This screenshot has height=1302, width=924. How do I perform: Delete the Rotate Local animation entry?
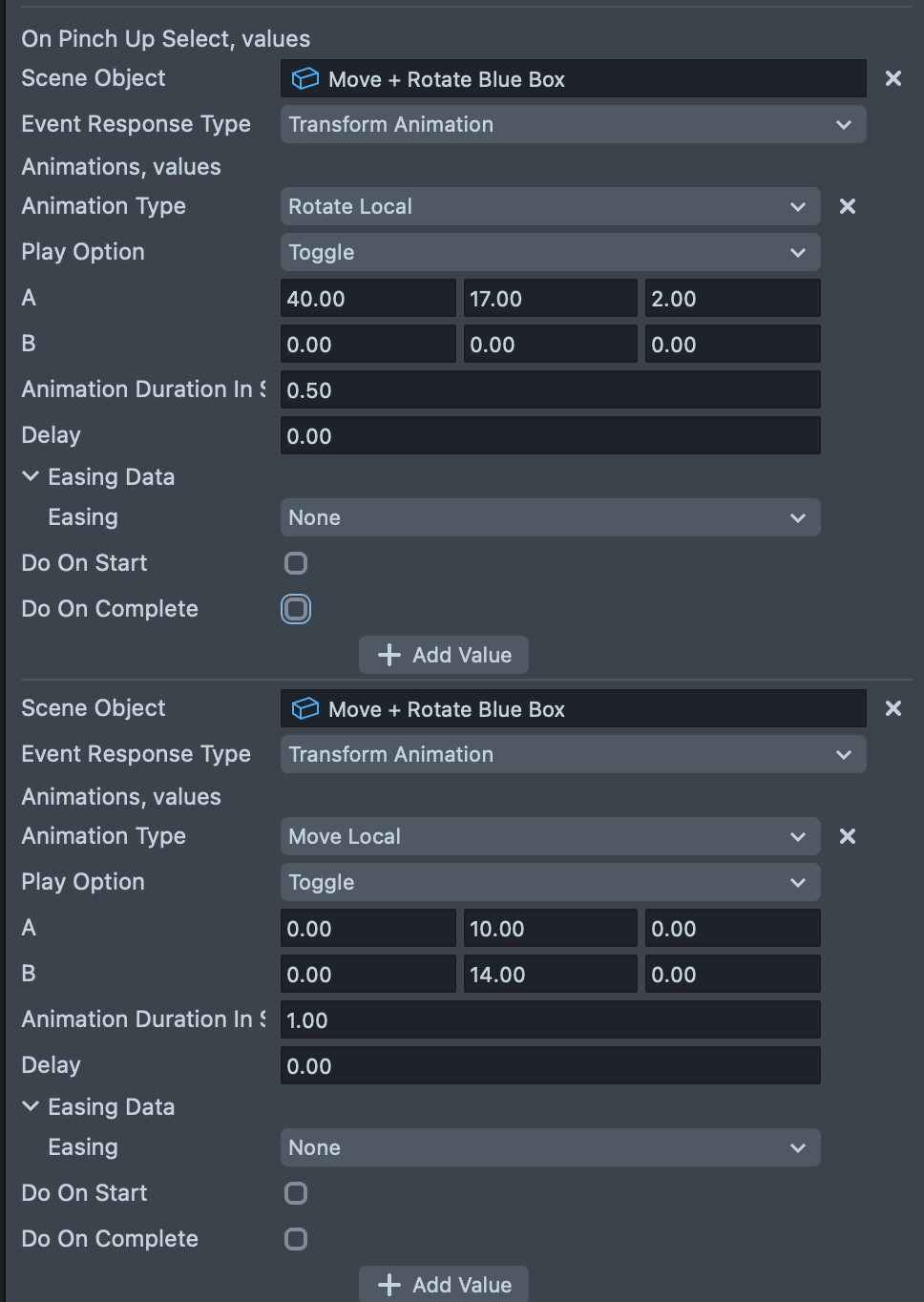(847, 206)
